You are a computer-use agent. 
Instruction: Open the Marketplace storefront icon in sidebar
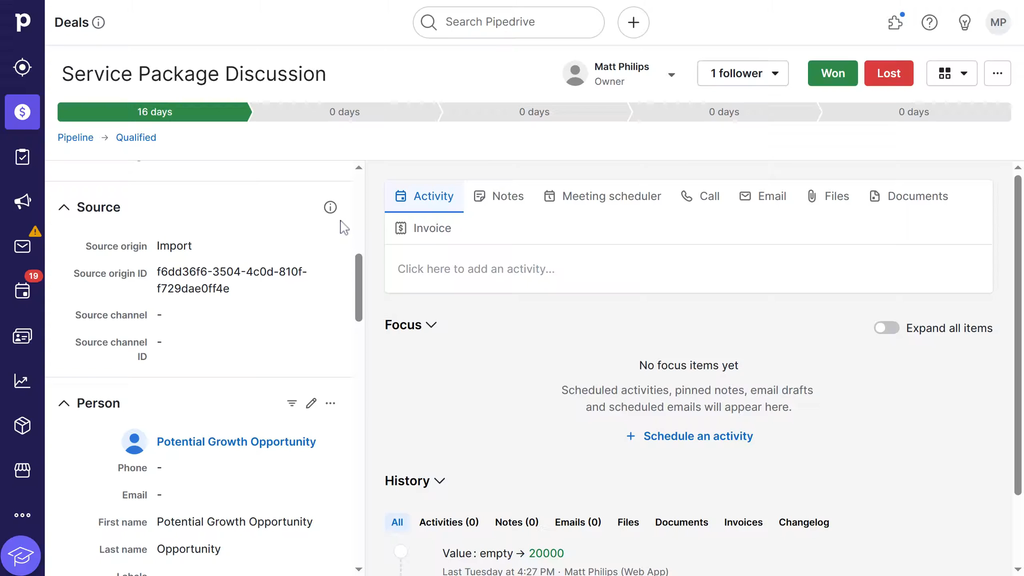[22, 470]
